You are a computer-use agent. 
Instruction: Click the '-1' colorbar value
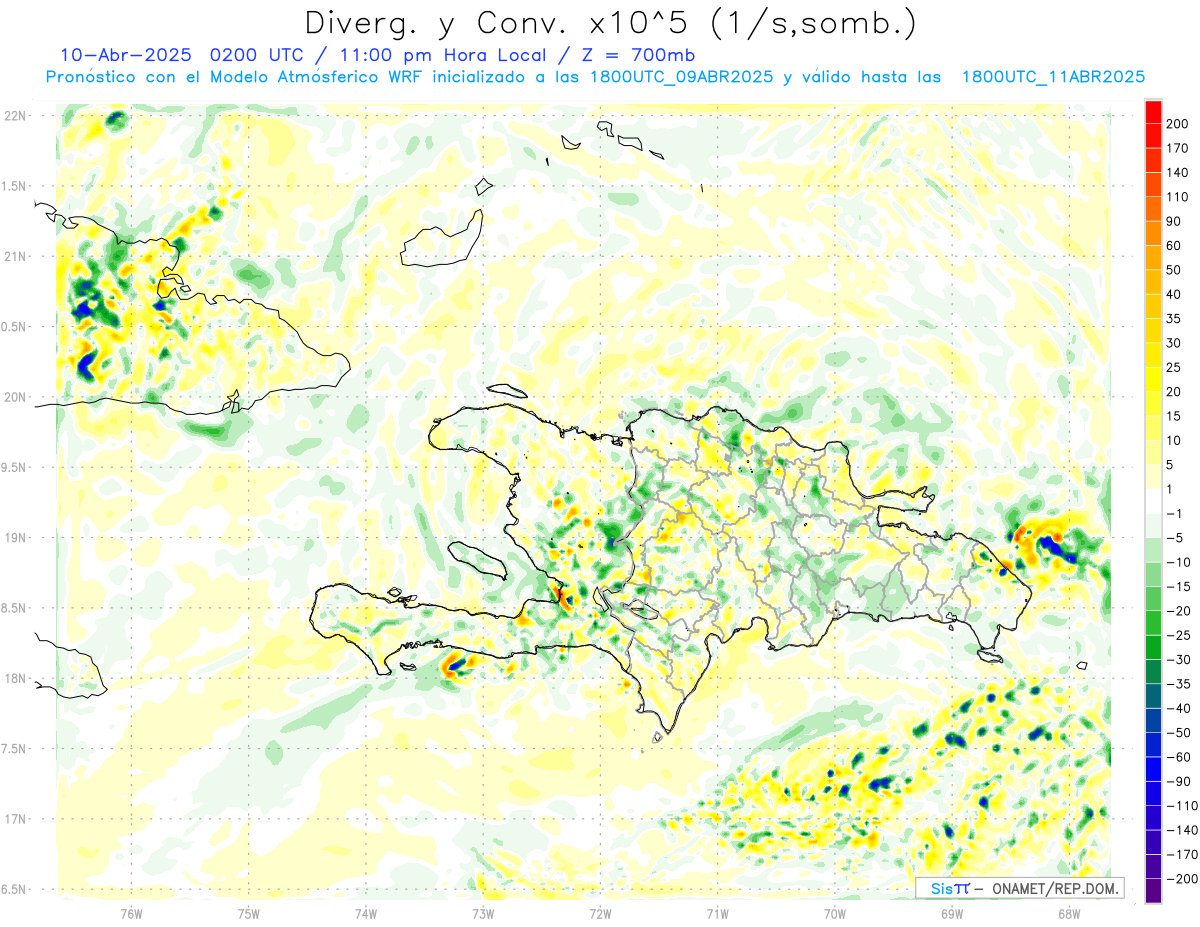pyautogui.click(x=1174, y=513)
